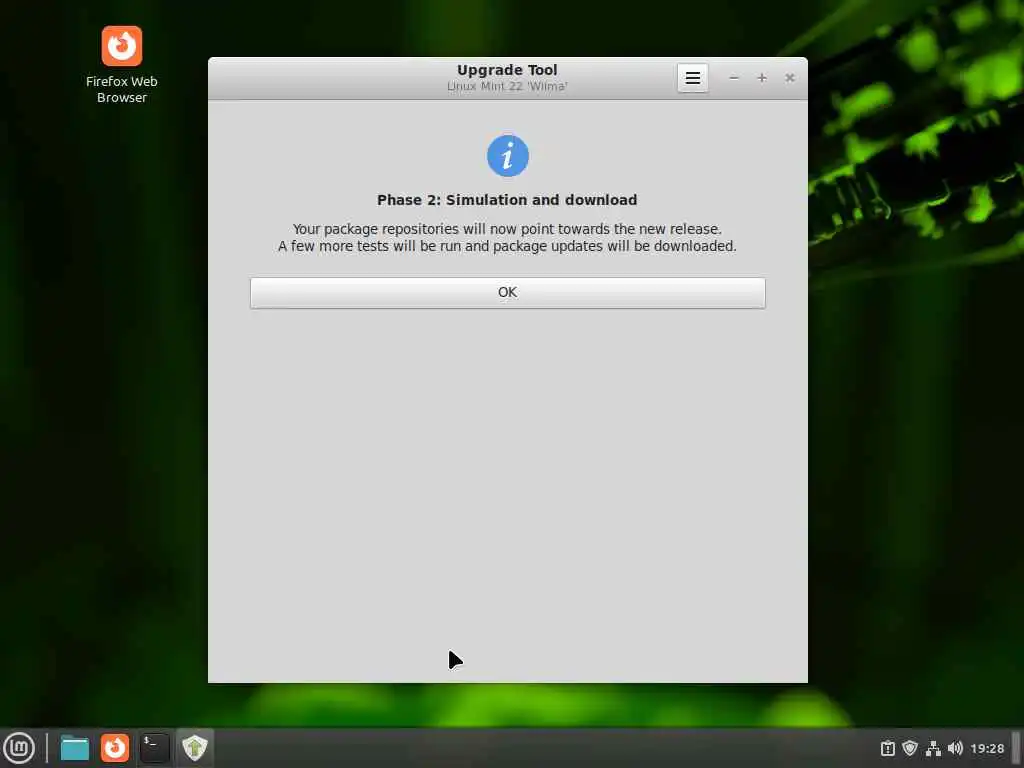The height and width of the screenshot is (768, 1024).
Task: Open Firefox Web Browser desktop shortcut
Action: pyautogui.click(x=121, y=65)
